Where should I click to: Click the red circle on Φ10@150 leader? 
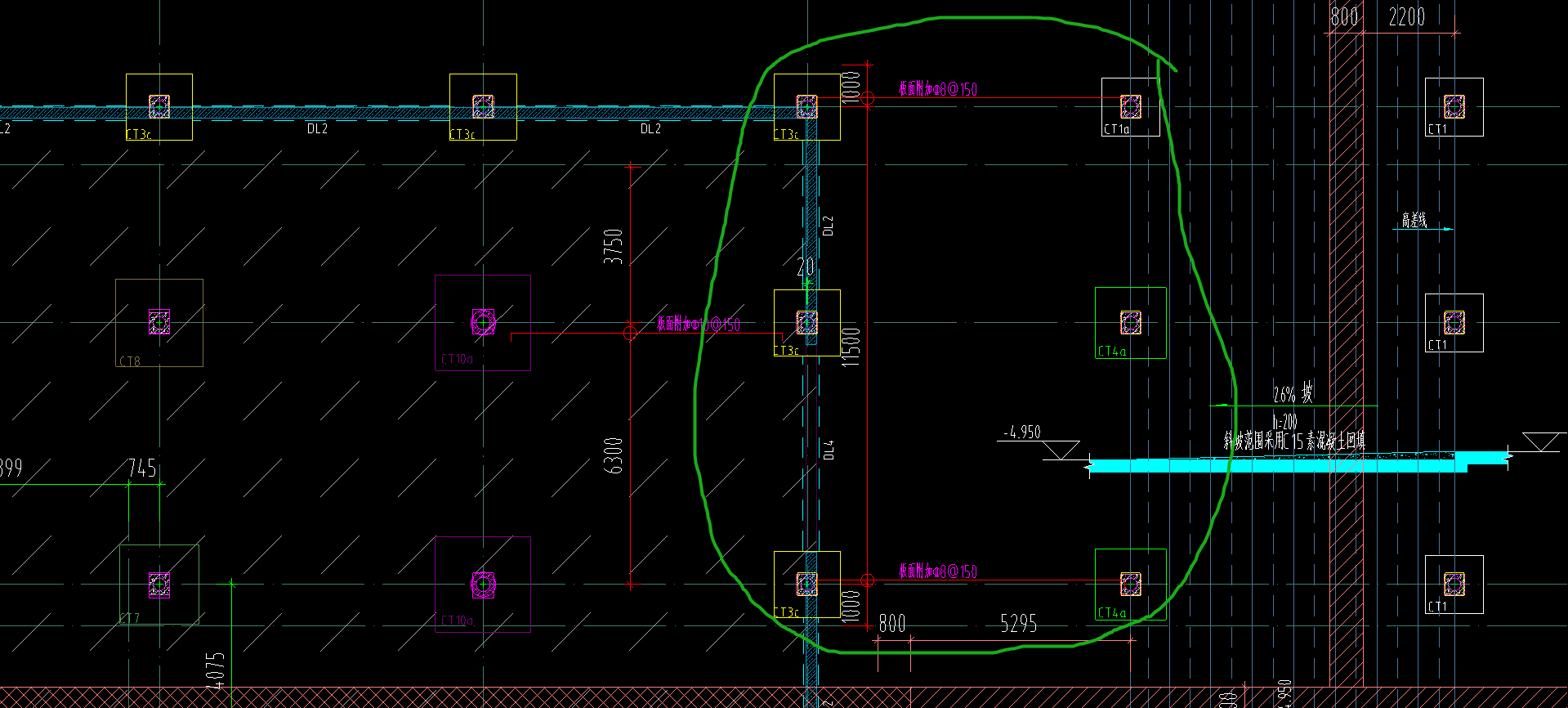point(630,332)
